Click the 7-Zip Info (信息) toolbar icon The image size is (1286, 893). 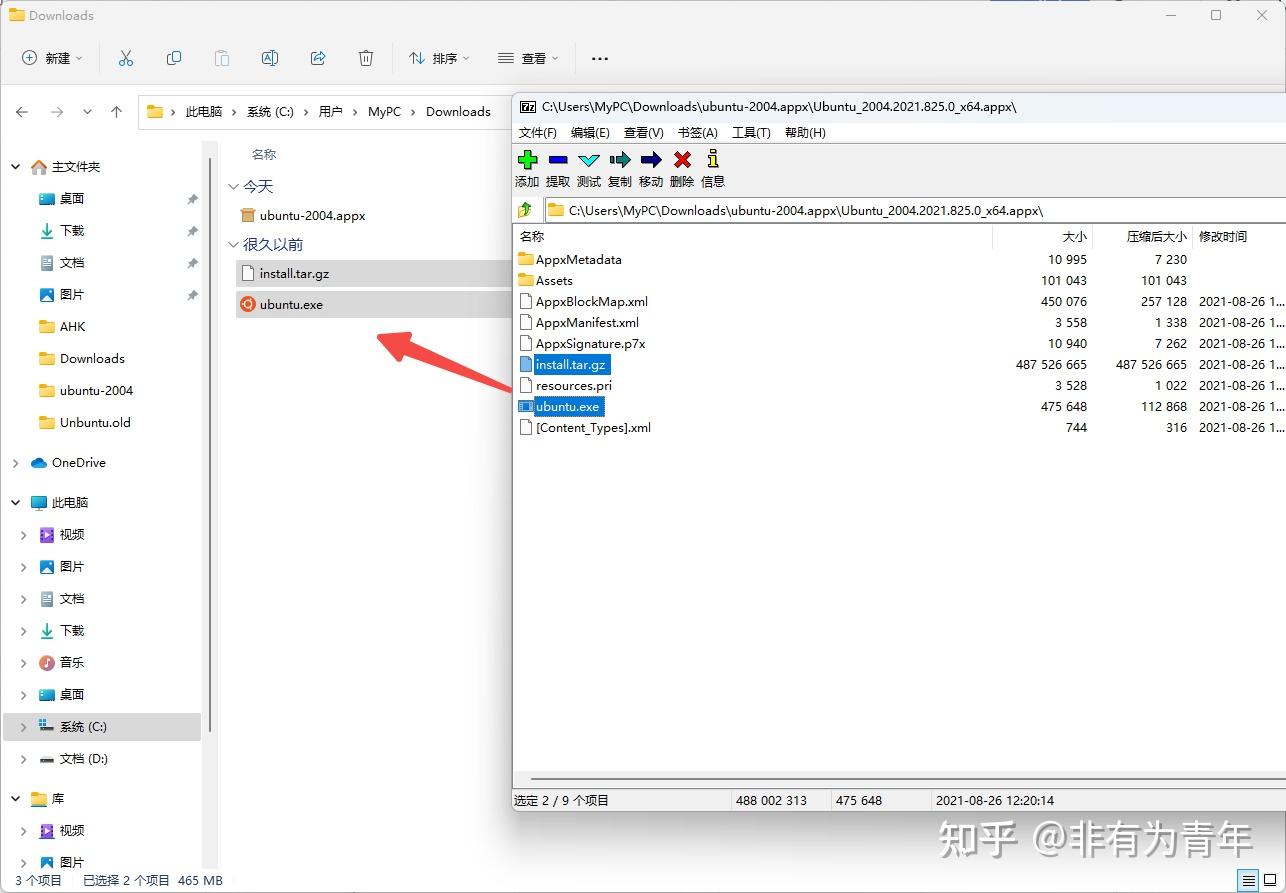pyautogui.click(x=712, y=159)
